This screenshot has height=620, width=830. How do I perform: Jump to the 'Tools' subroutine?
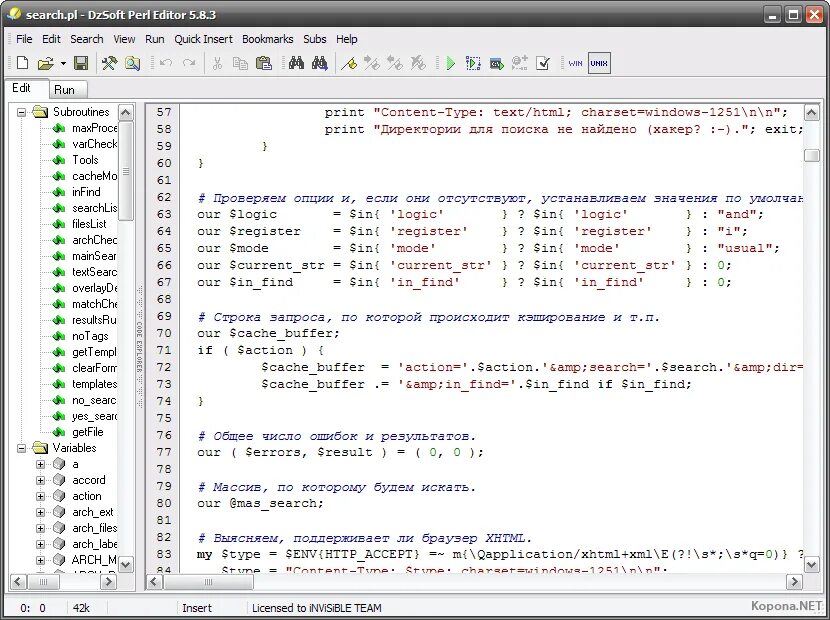pyautogui.click(x=85, y=160)
